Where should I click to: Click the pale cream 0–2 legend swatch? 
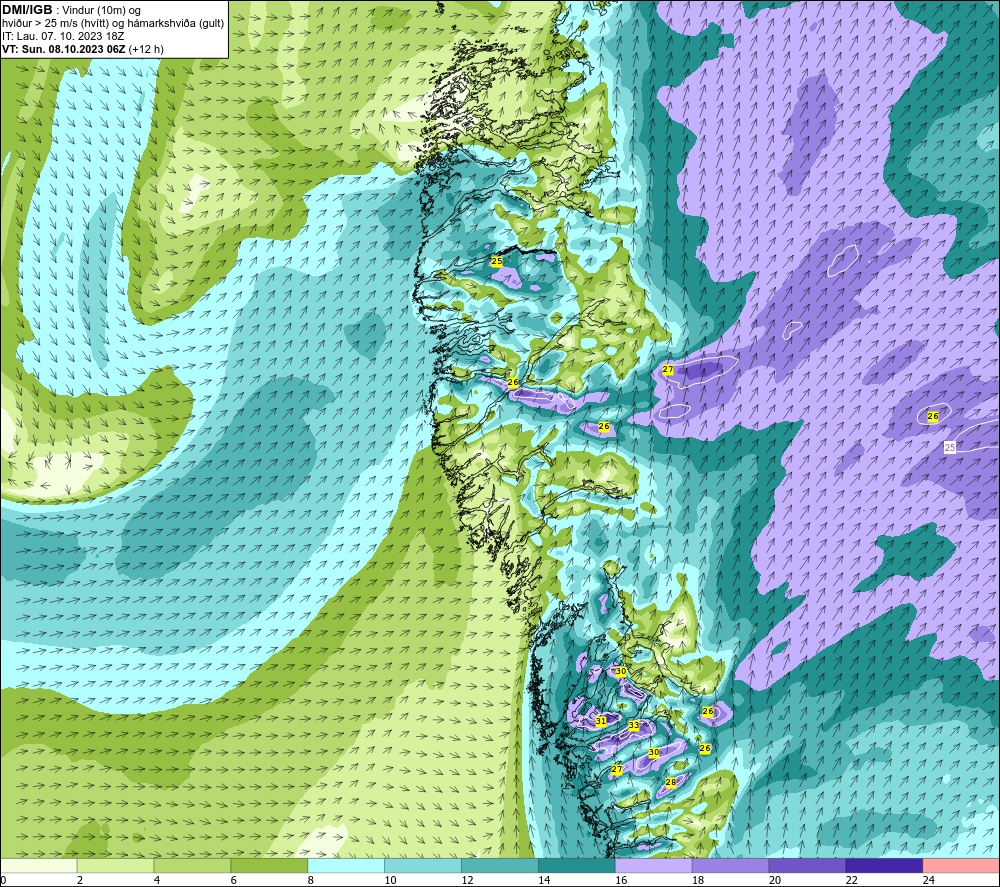click(x=39, y=865)
